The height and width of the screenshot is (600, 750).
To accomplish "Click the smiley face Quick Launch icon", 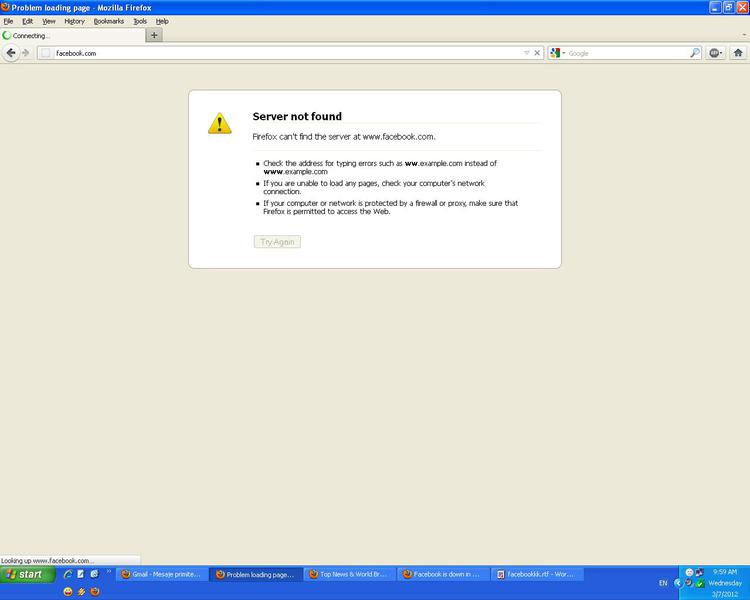I will pos(68,592).
